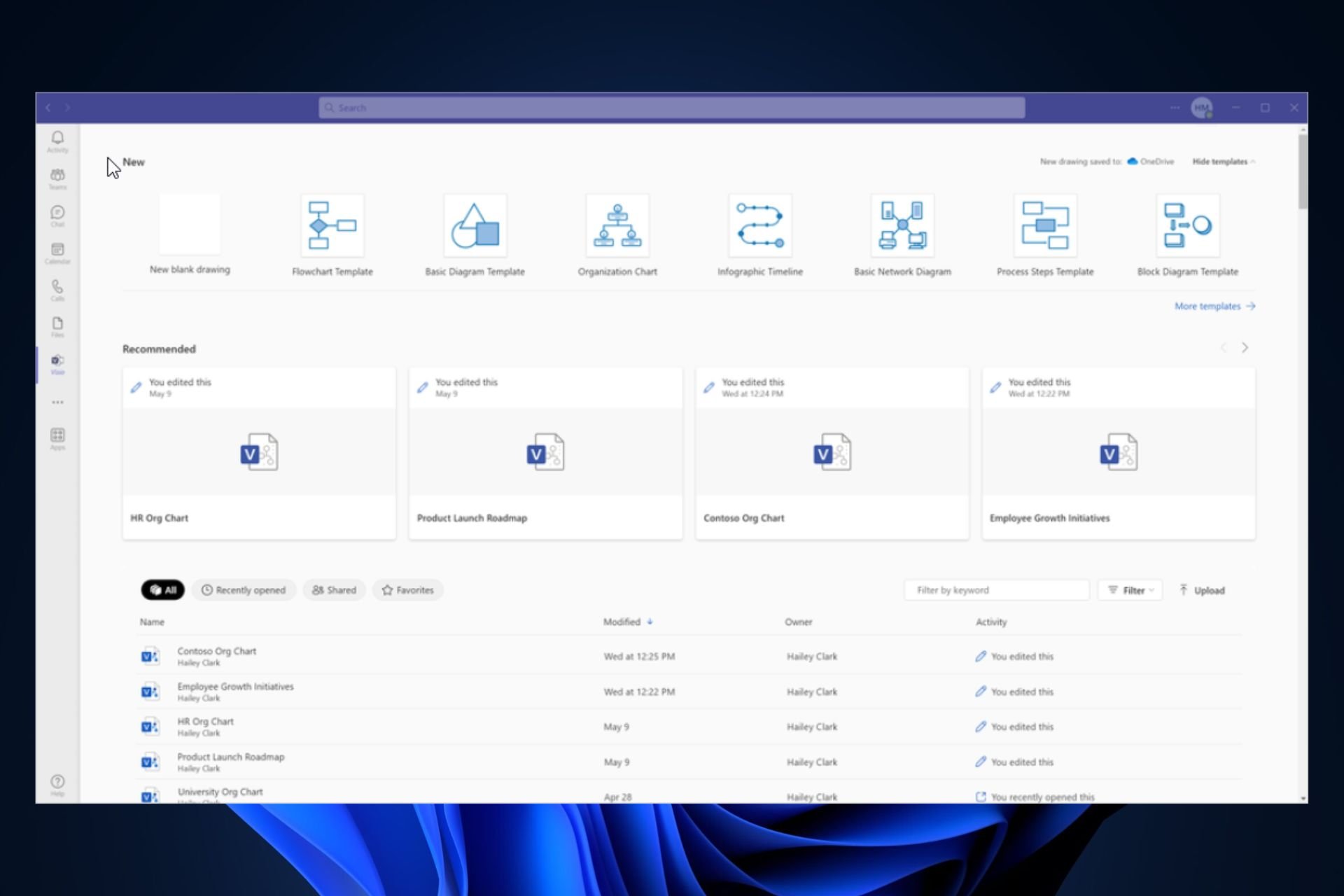The height and width of the screenshot is (896, 1344).
Task: Choose the Basic Network Diagram icon
Action: (x=902, y=225)
